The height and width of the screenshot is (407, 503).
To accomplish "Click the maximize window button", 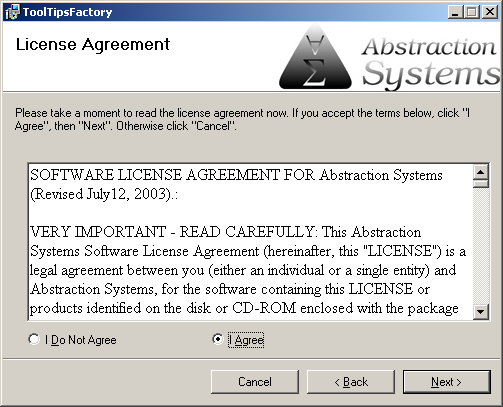I will click(x=472, y=12).
